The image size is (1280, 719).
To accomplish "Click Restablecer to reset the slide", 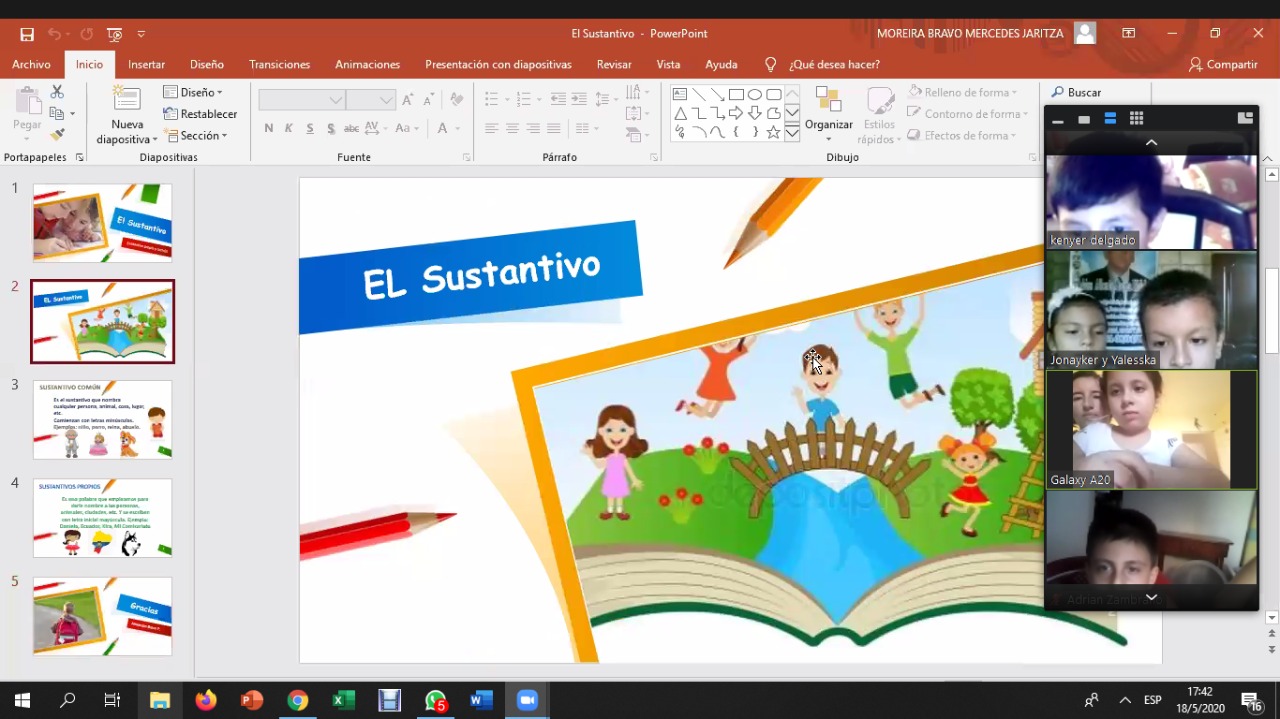I will click(200, 114).
